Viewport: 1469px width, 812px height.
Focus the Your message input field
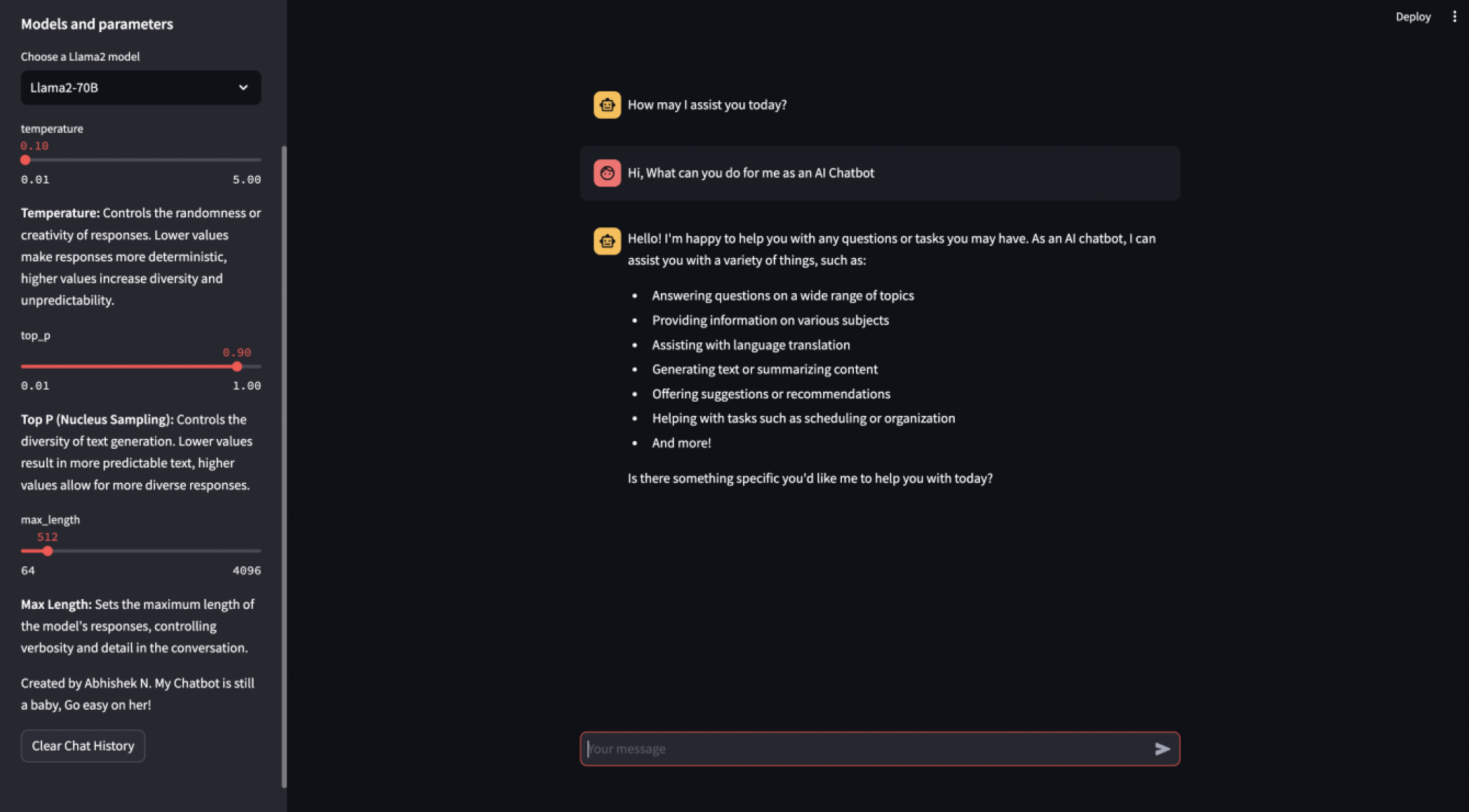(x=865, y=748)
